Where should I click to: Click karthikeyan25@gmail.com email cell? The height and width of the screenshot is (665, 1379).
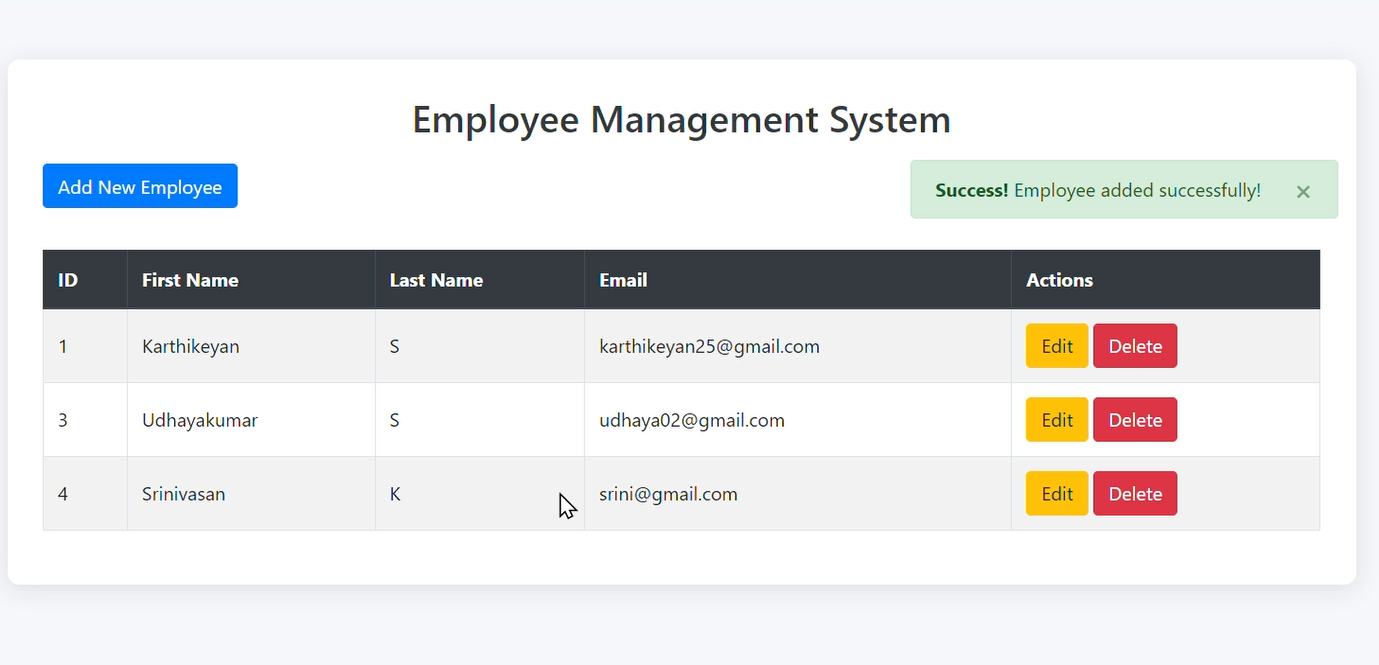[710, 345]
